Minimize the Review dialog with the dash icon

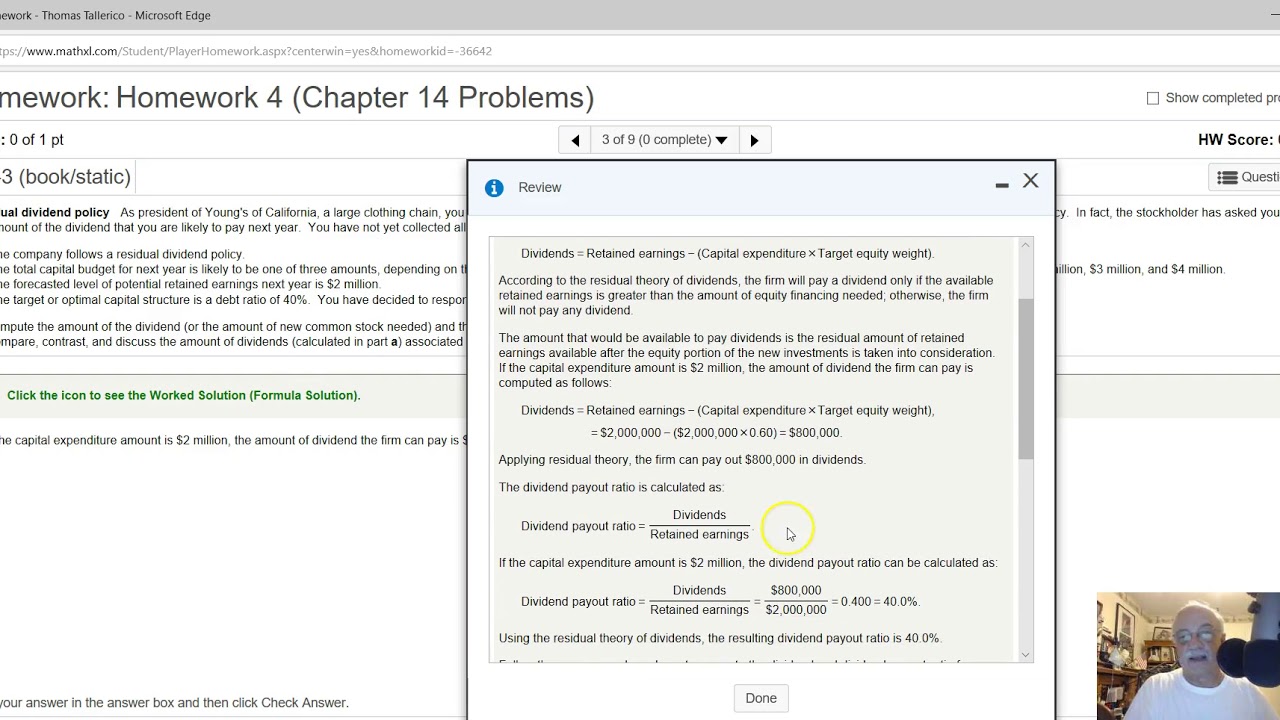click(1002, 185)
